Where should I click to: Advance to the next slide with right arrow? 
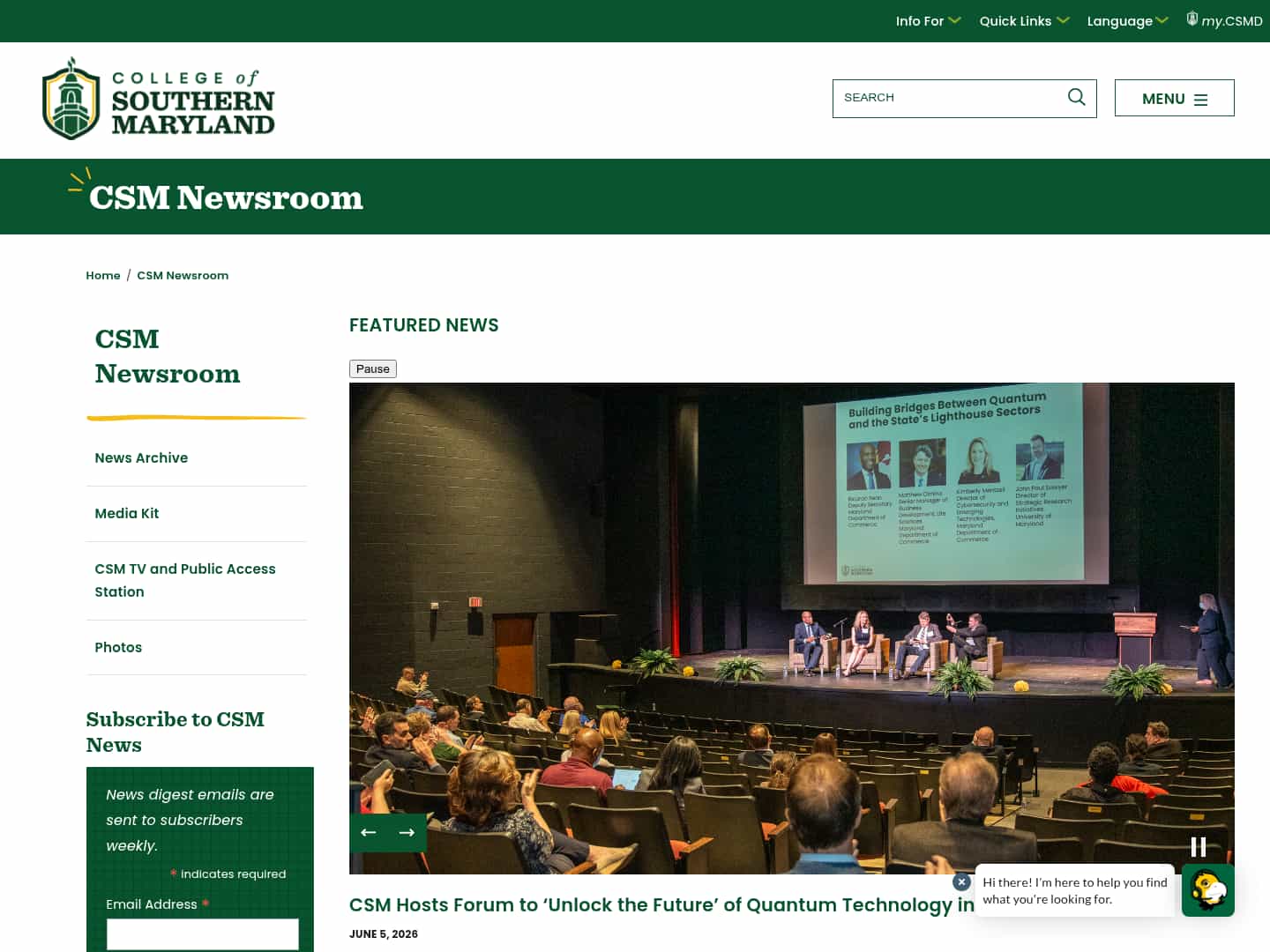pyautogui.click(x=407, y=832)
